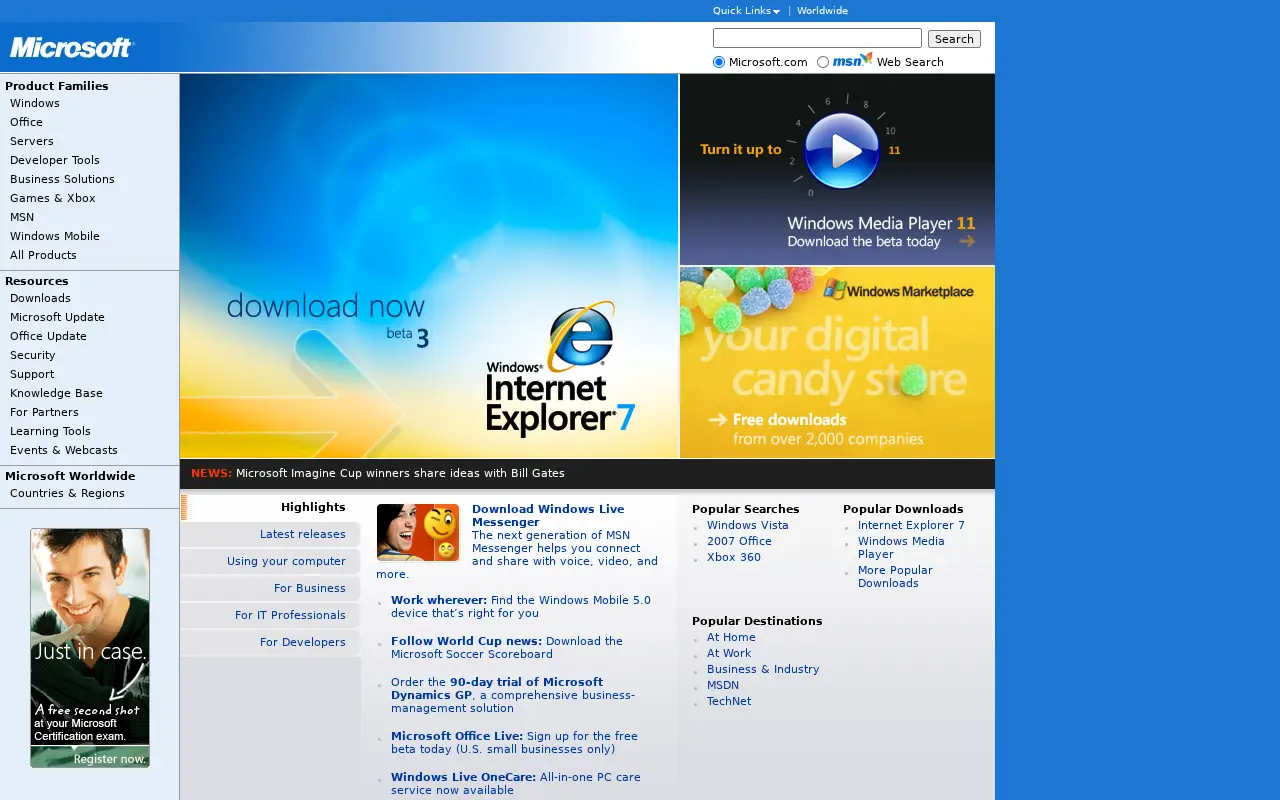
Task: Click the Internet Explorer 7 logo
Action: 561,370
